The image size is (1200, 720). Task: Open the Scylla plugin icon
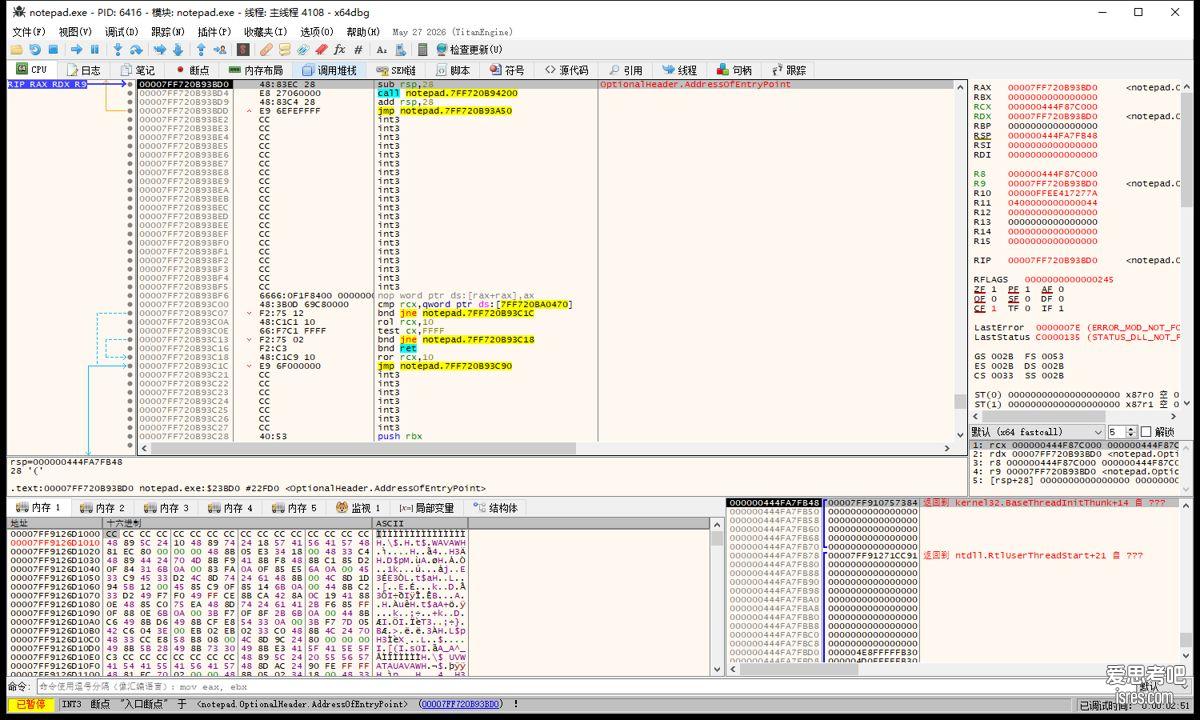(x=243, y=49)
